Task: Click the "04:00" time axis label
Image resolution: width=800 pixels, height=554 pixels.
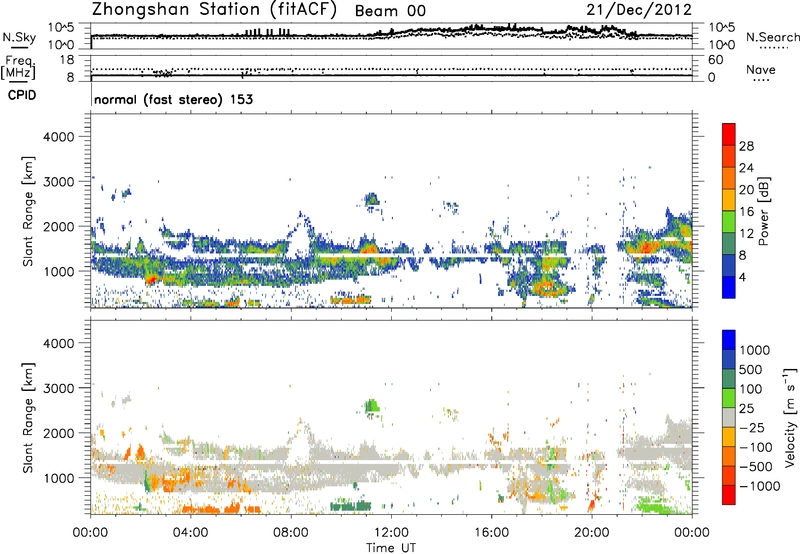Action: pyautogui.click(x=190, y=533)
